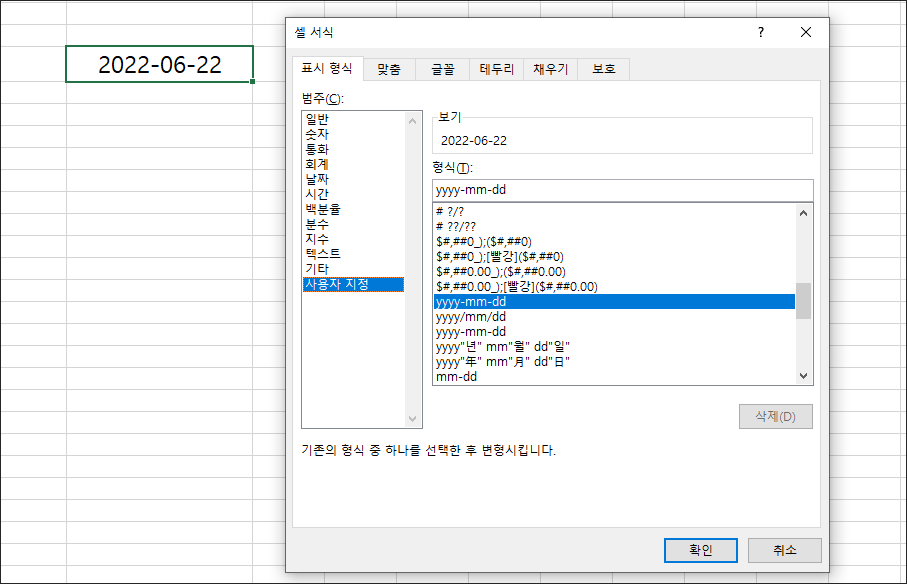Click the 삭제(D) delete button
The height and width of the screenshot is (584, 907).
click(775, 416)
